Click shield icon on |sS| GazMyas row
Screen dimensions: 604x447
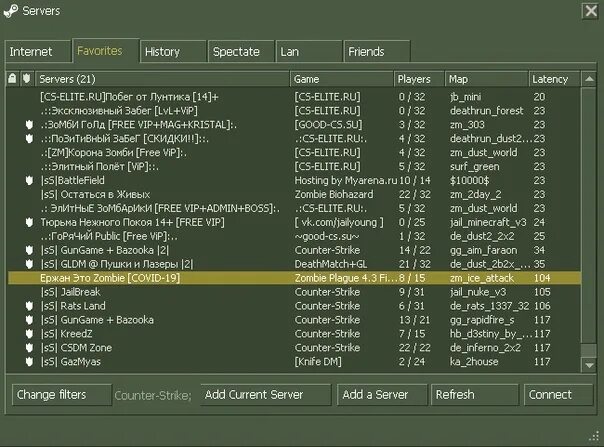pos(29,361)
